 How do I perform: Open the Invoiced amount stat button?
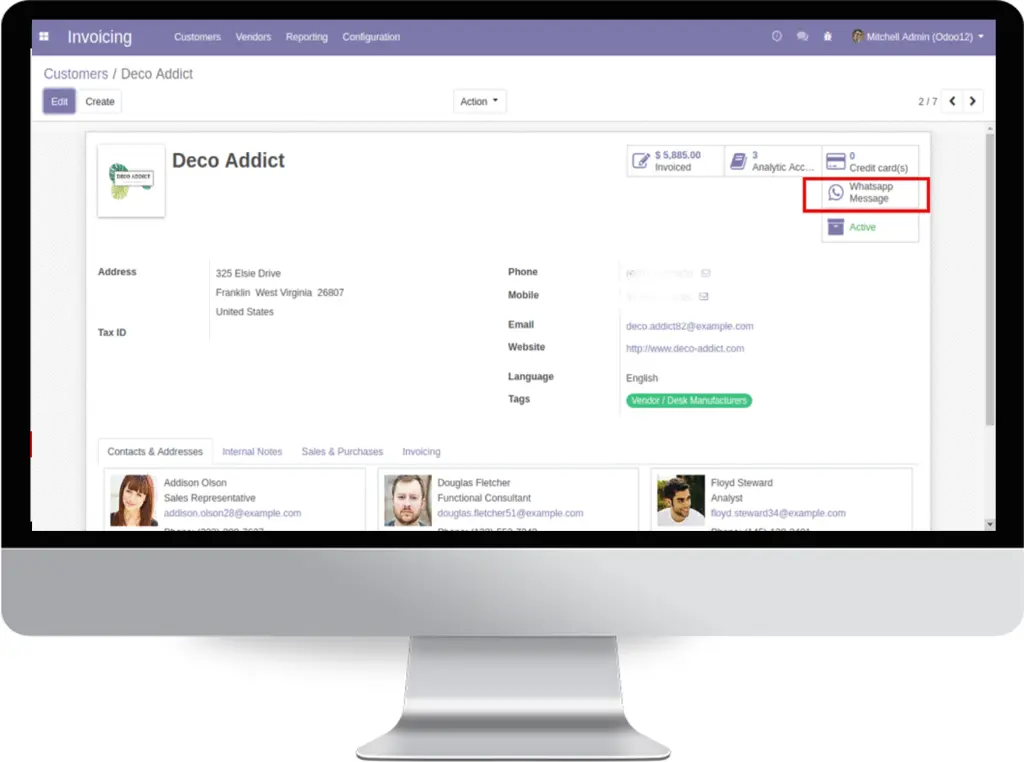click(675, 161)
